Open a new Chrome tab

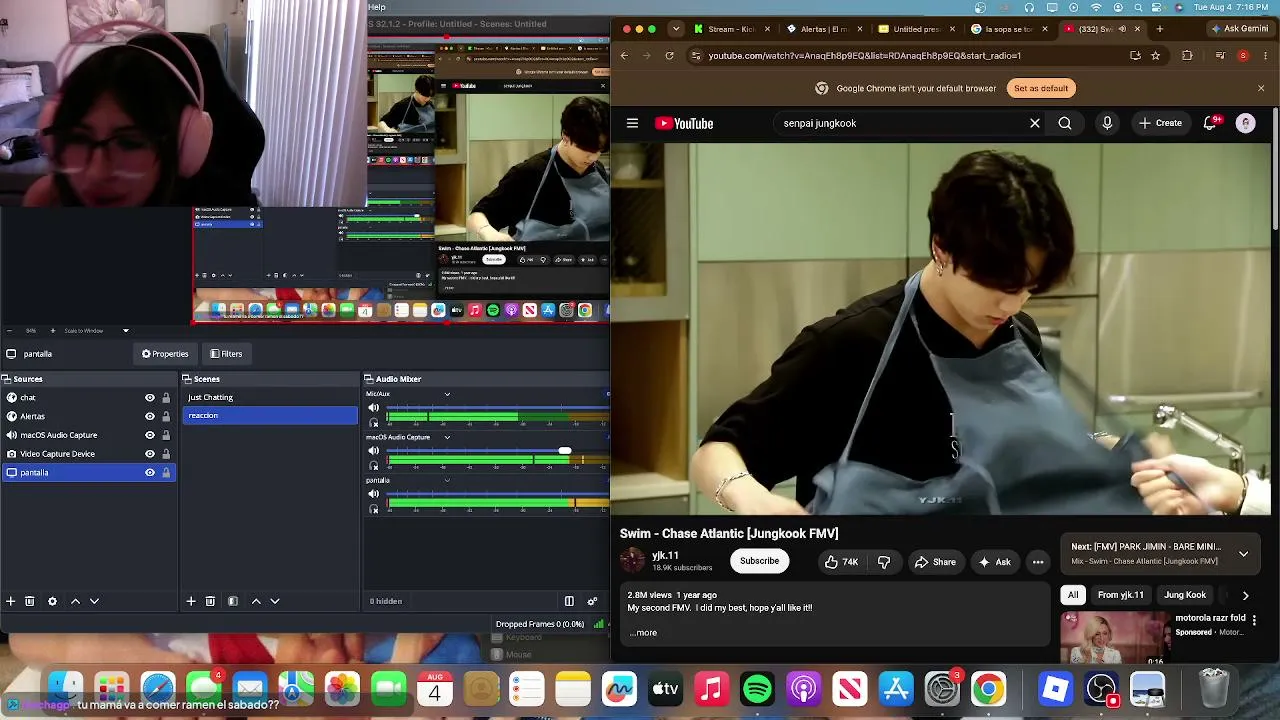tap(1160, 29)
